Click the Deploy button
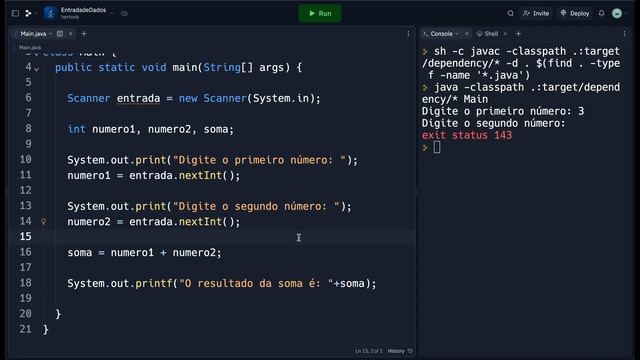 (x=575, y=13)
